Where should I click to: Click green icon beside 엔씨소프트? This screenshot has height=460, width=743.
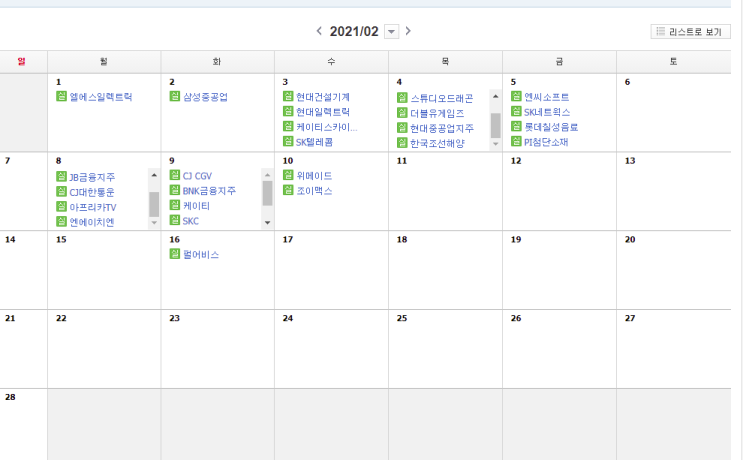pyautogui.click(x=516, y=96)
